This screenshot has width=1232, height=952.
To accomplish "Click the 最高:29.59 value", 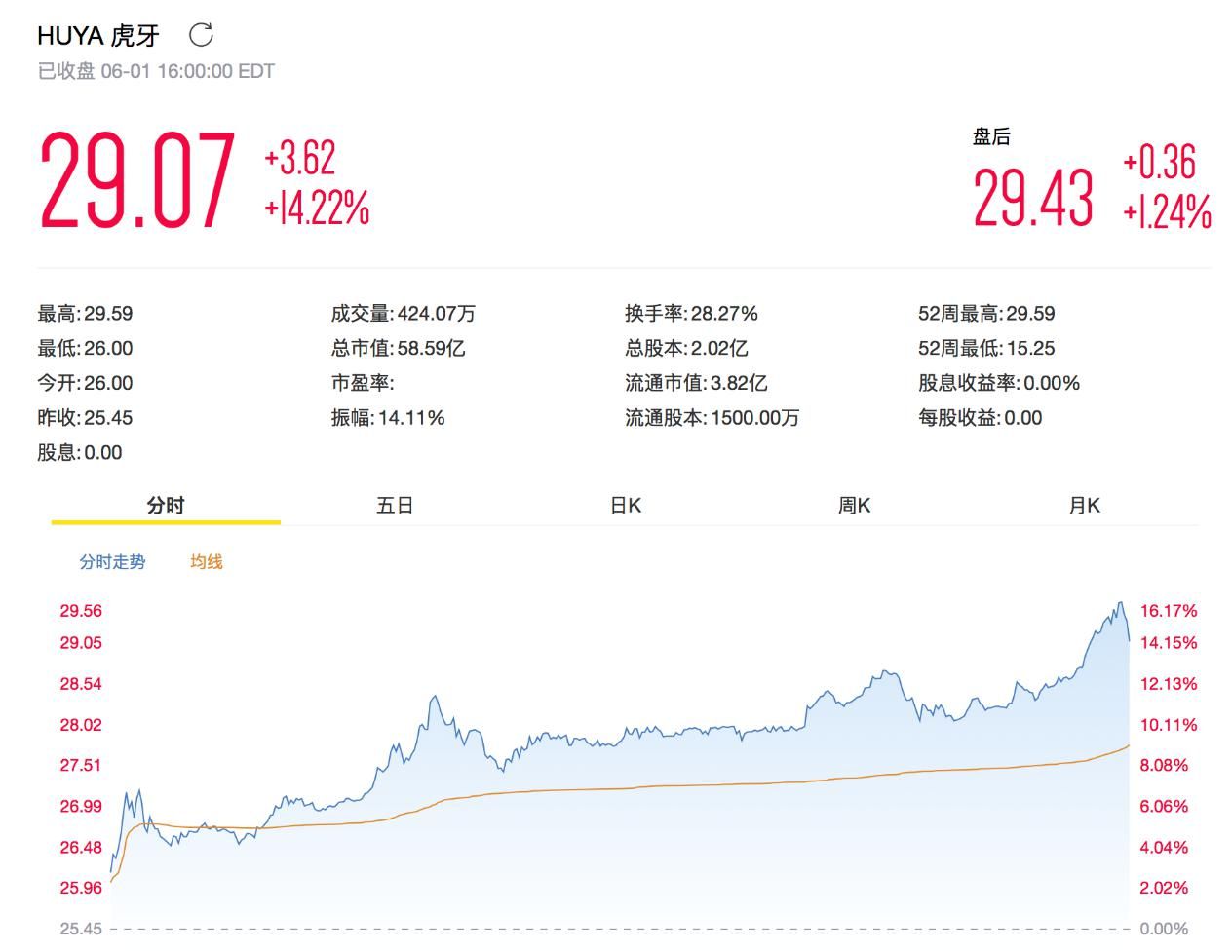I will pos(85,314).
